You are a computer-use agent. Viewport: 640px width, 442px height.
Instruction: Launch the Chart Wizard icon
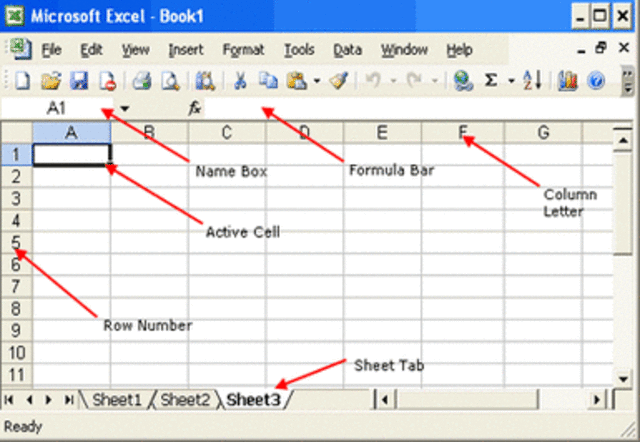pos(567,80)
